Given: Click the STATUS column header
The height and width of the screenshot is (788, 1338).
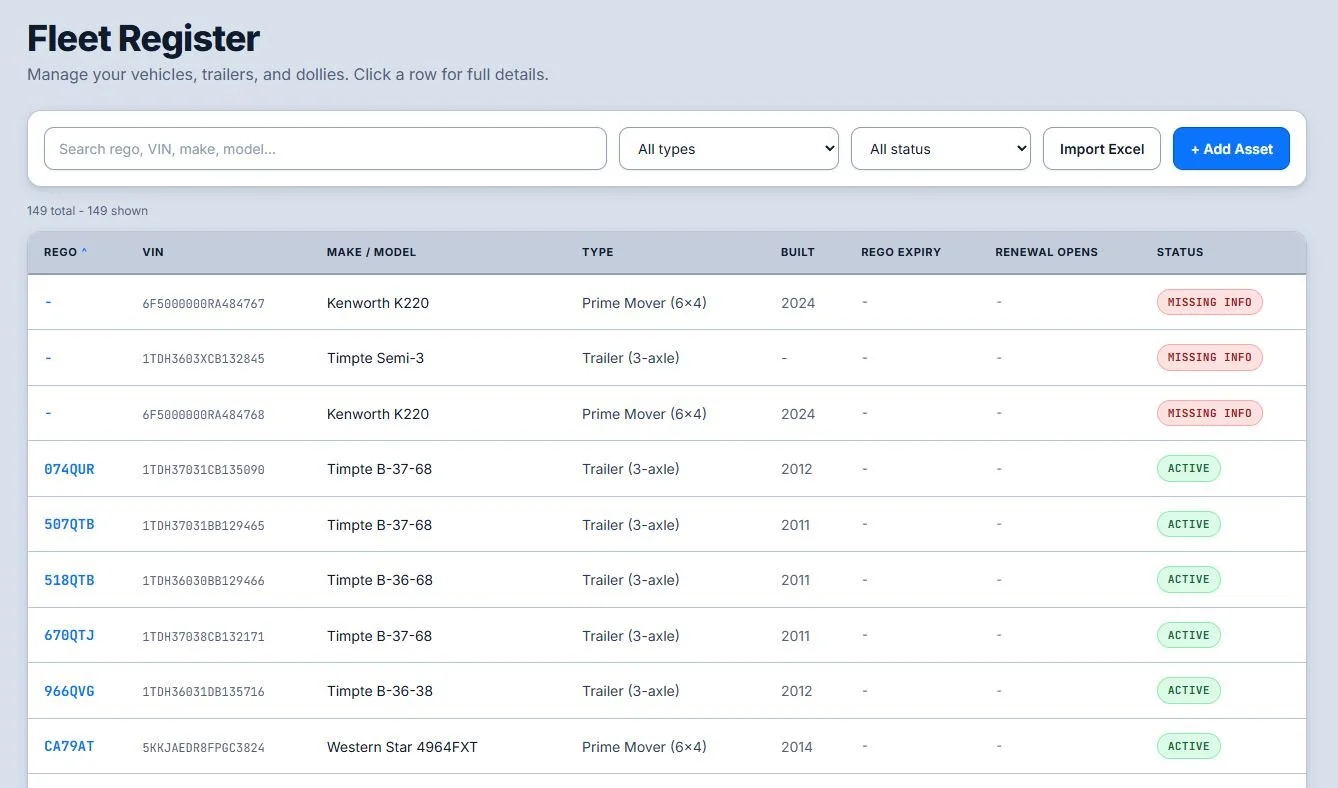Looking at the screenshot, I should click(x=1180, y=252).
